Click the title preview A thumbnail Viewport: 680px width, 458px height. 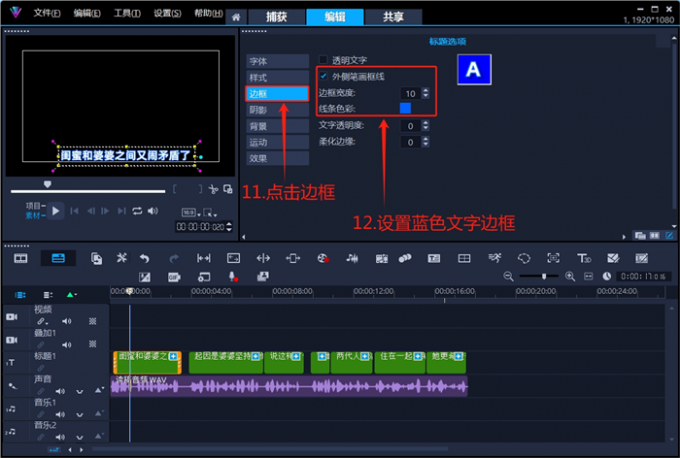click(x=474, y=69)
